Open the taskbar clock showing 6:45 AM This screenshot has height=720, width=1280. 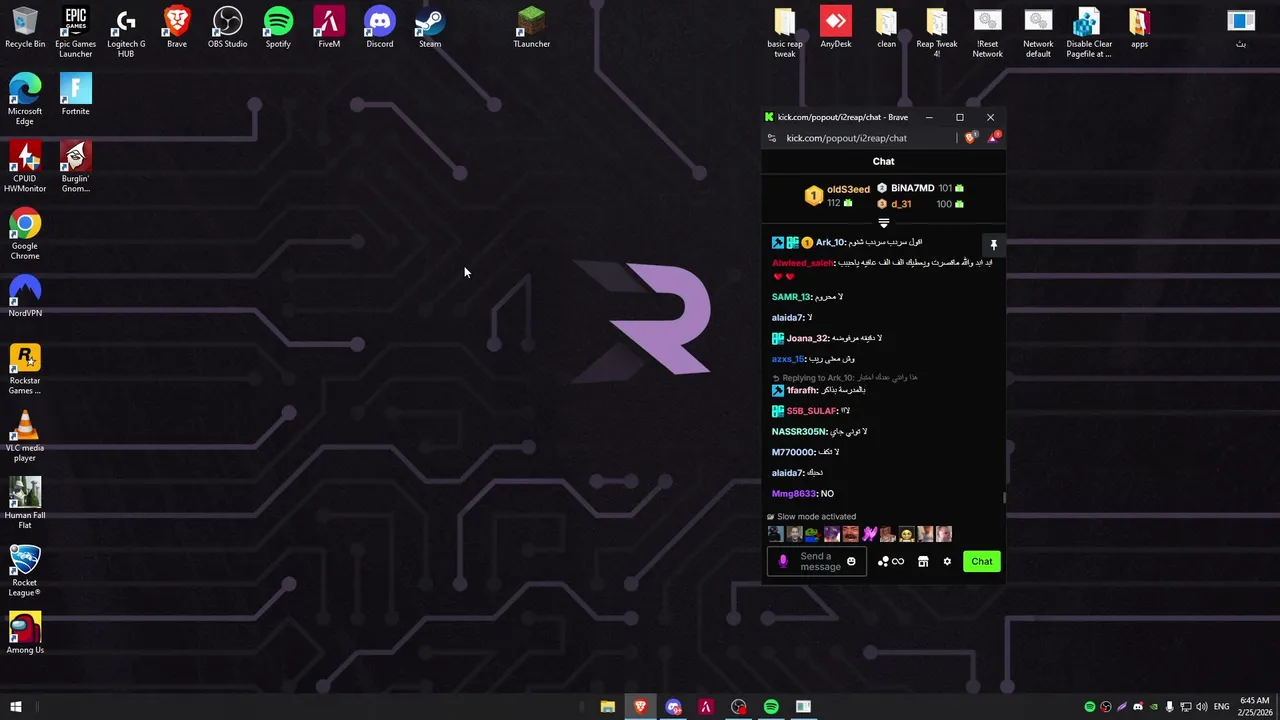pyautogui.click(x=1255, y=707)
